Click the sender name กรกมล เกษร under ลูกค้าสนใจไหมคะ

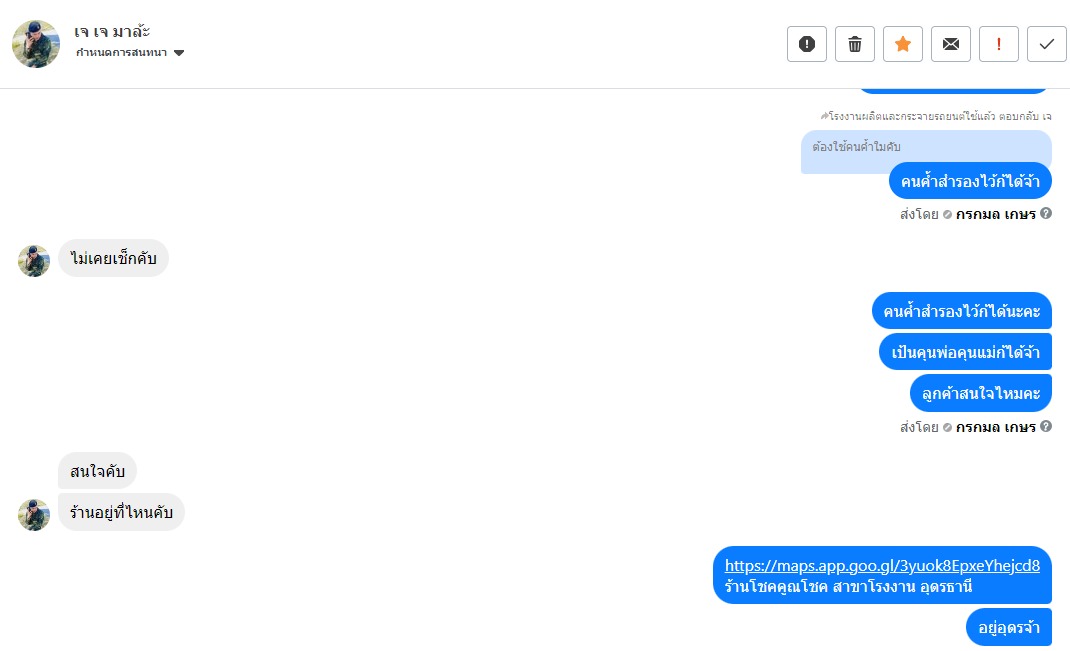996,427
